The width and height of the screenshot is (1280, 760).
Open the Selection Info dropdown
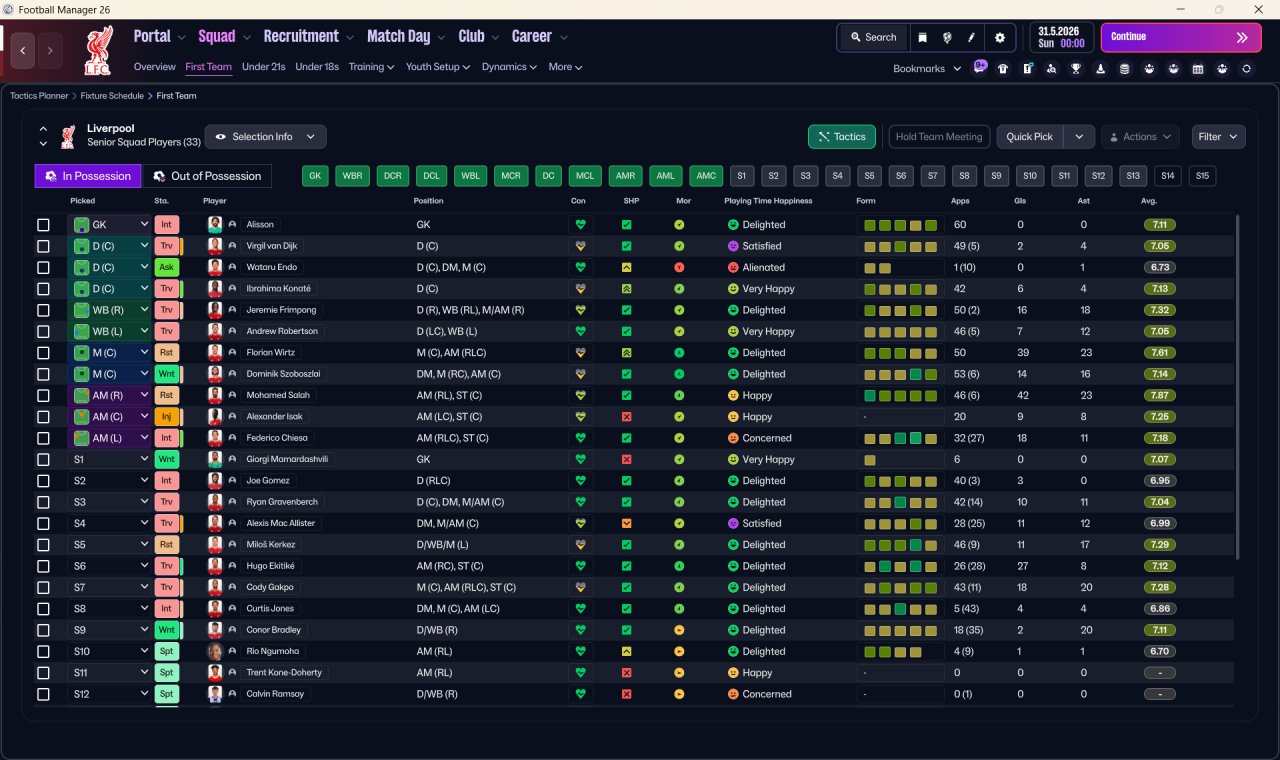[265, 137]
